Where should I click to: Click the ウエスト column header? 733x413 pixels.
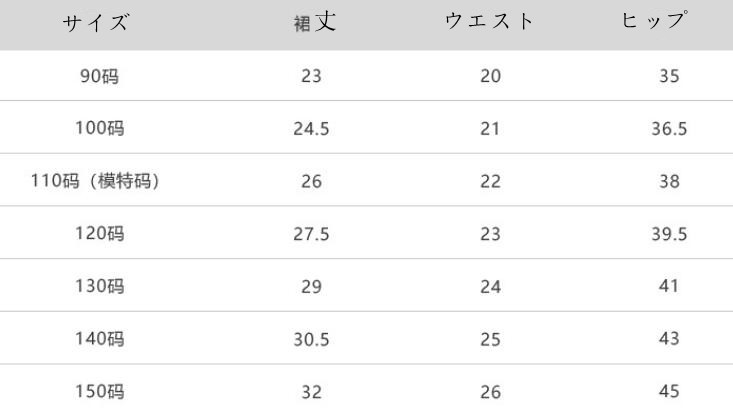tap(489, 21)
